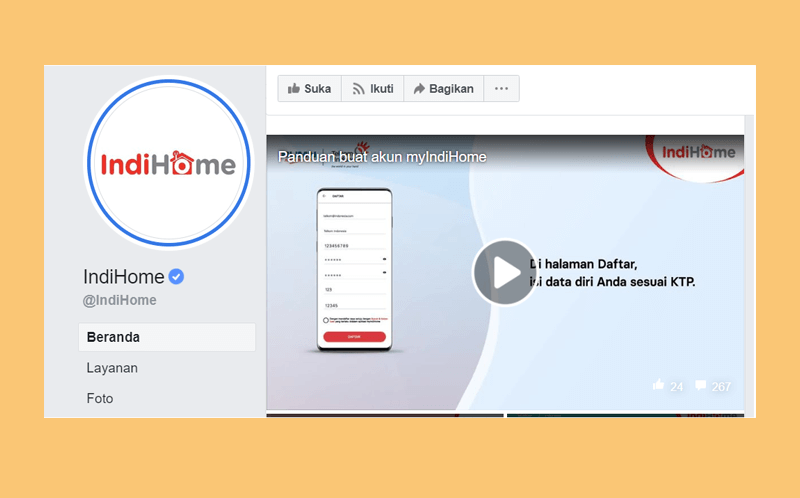Click the Suka like button
The width and height of the screenshot is (800, 498).
point(310,89)
